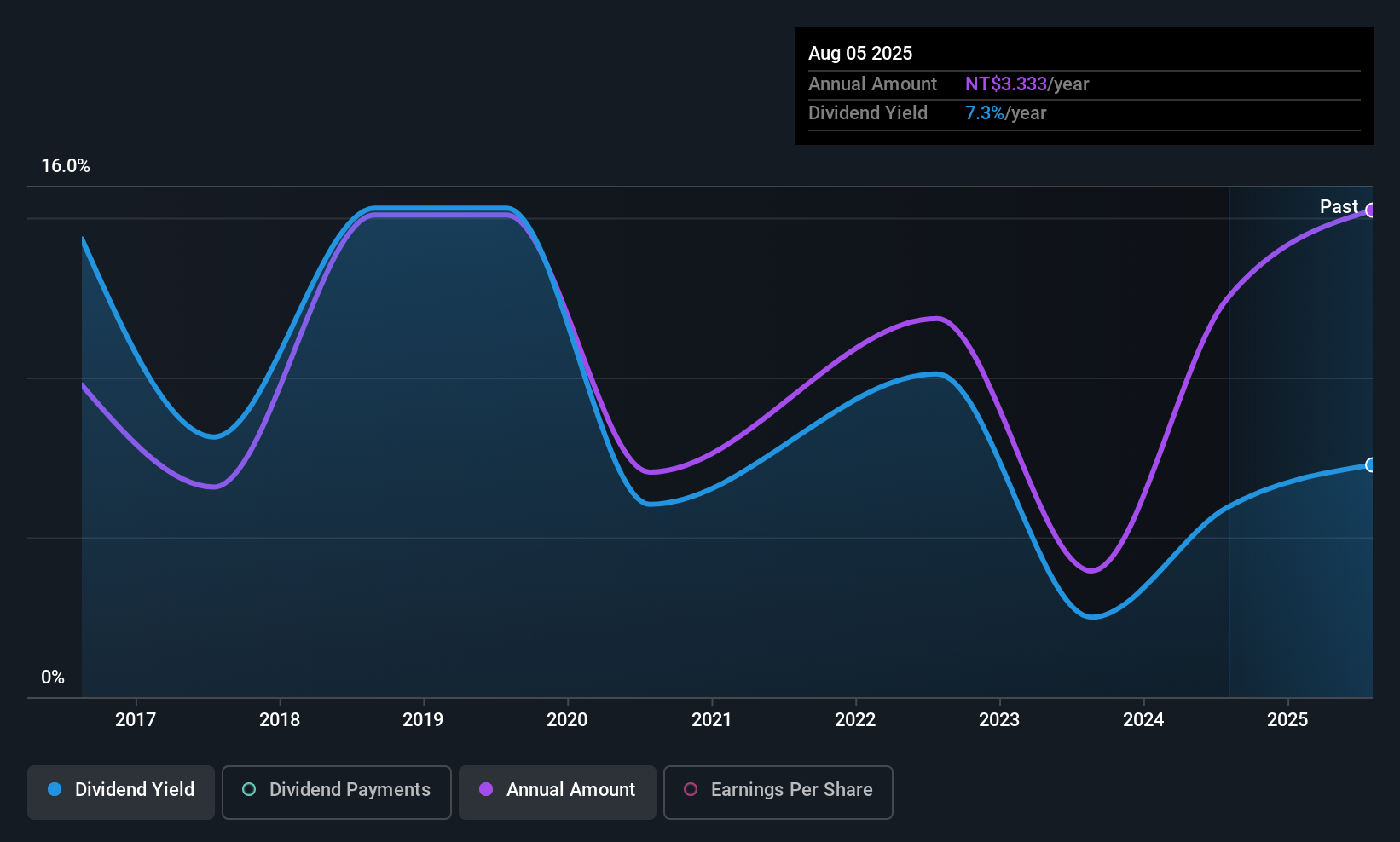Show the Earnings Per Share series

(x=778, y=792)
